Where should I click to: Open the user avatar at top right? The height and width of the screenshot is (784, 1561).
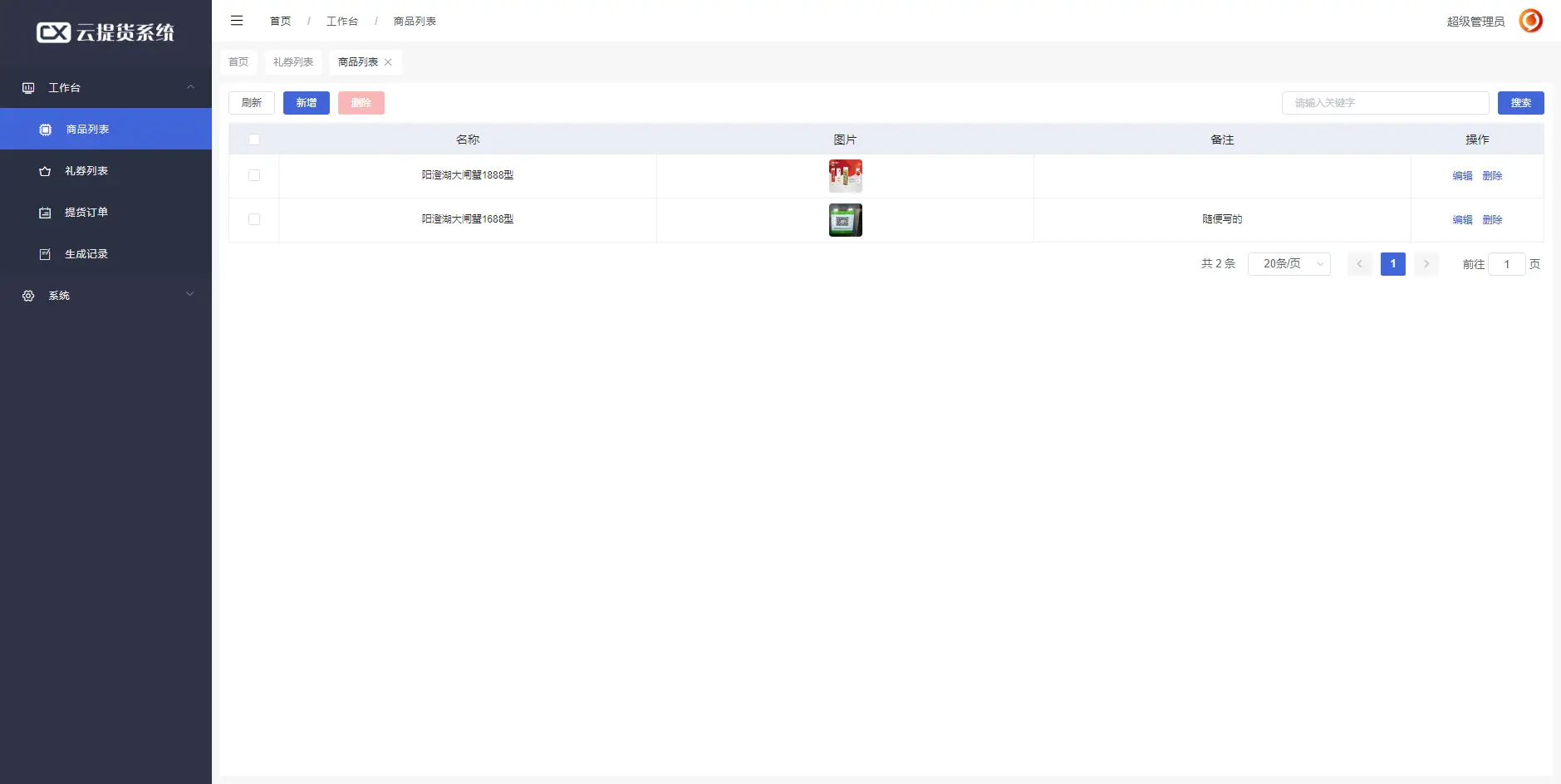click(x=1530, y=21)
